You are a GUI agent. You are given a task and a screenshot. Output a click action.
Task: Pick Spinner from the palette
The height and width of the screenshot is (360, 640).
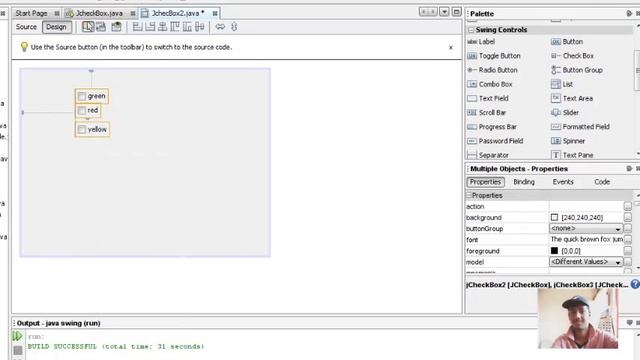568,141
